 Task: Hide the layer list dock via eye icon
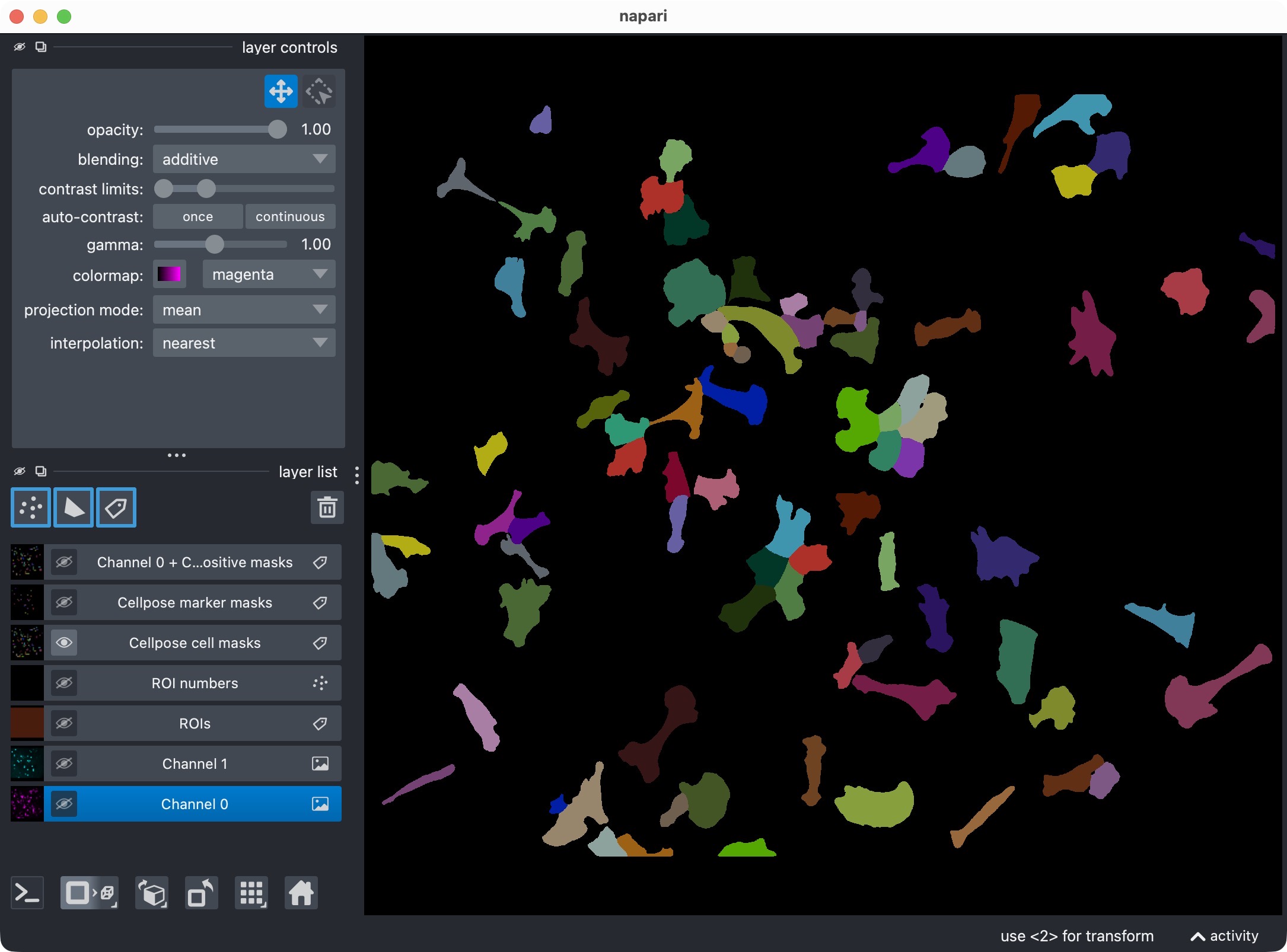click(20, 471)
